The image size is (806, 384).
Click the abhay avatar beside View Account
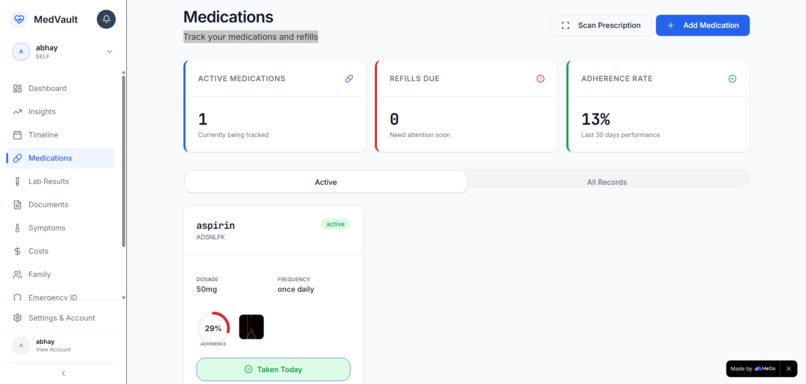click(x=21, y=345)
